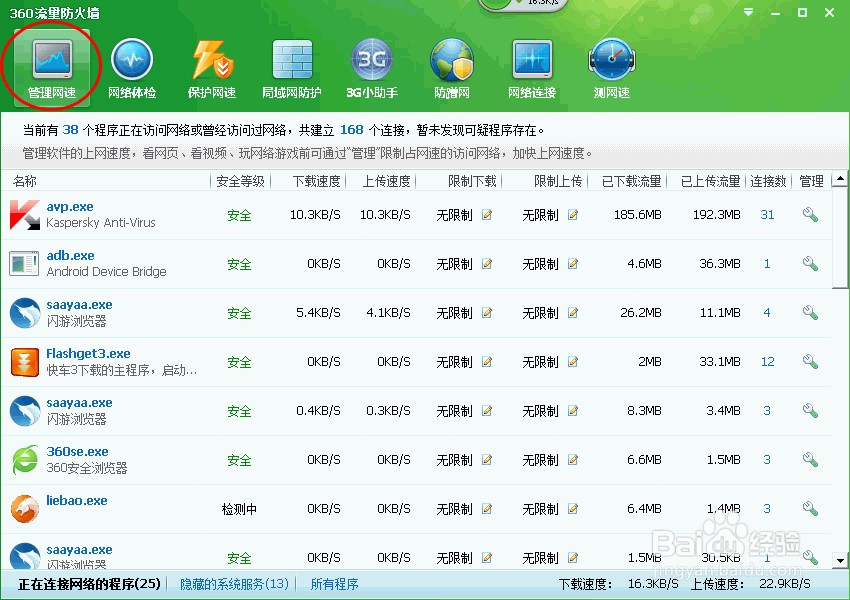850x600 pixels.
Task: Sort by 已下载流量 column header
Action: click(x=631, y=181)
